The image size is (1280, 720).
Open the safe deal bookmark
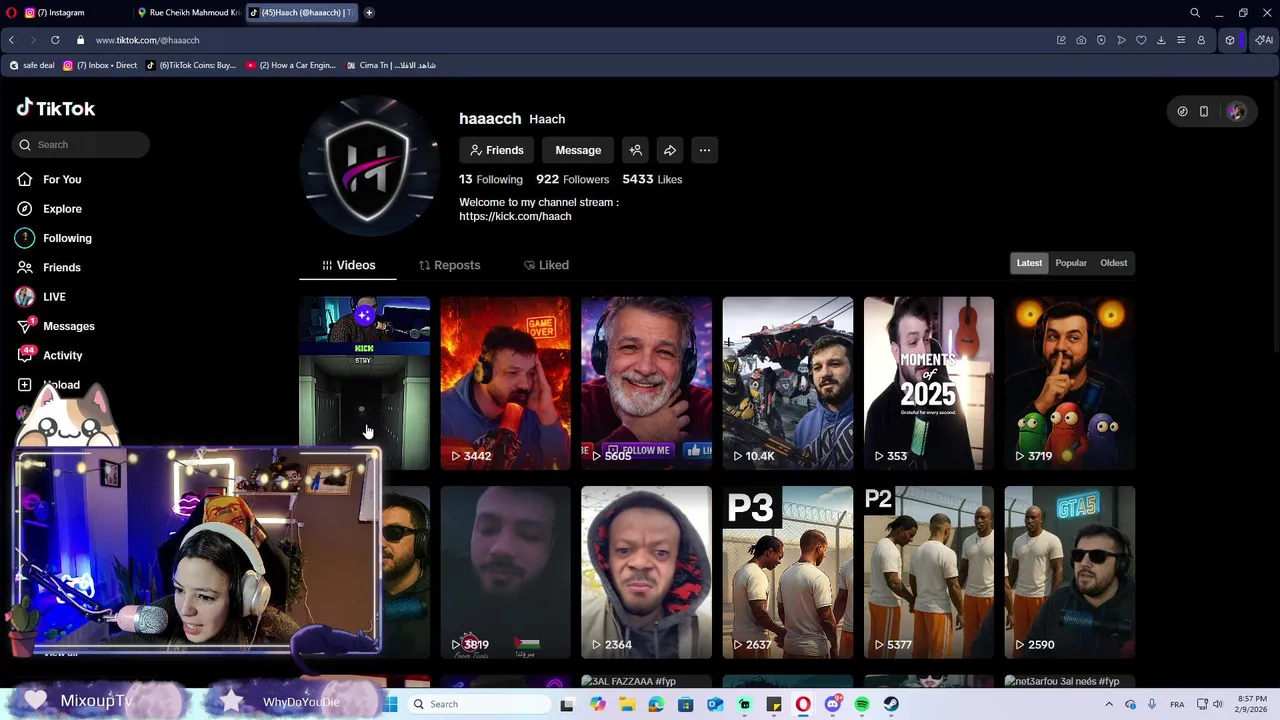coord(32,65)
